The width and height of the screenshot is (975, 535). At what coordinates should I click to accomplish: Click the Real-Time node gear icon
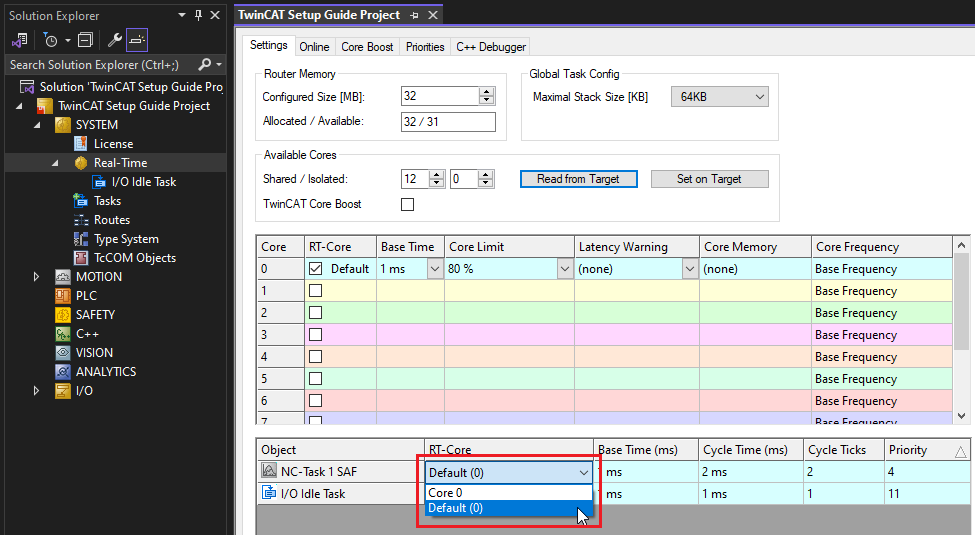click(x=80, y=163)
